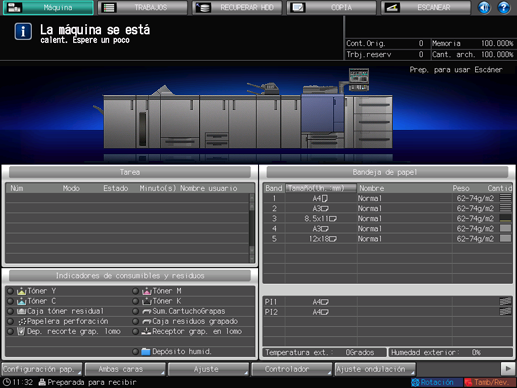Select tray 5 row with 12x18 paper

[x=388, y=239]
